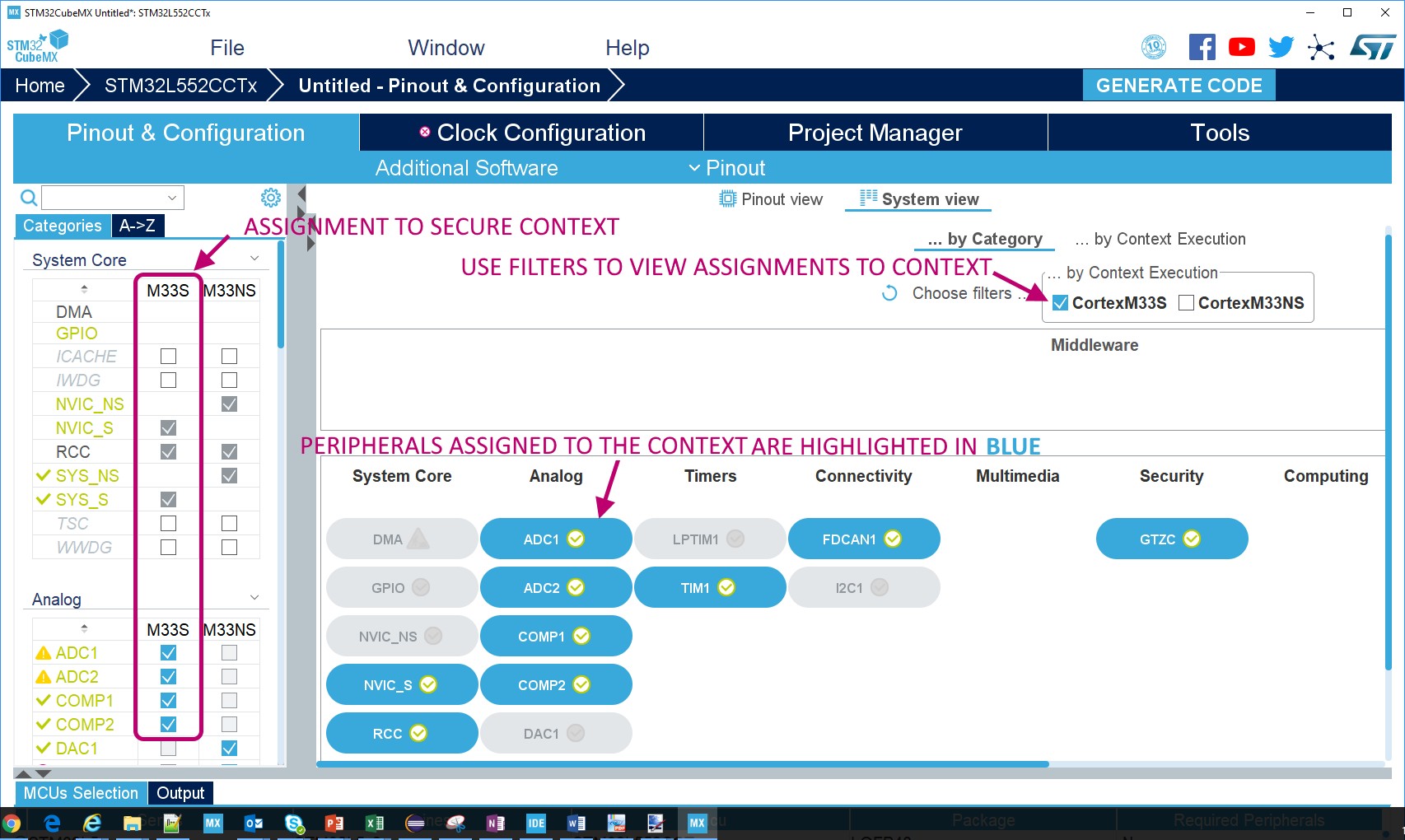This screenshot has width=1405, height=840.
Task: Open the categories settings gear icon
Action: (x=270, y=198)
